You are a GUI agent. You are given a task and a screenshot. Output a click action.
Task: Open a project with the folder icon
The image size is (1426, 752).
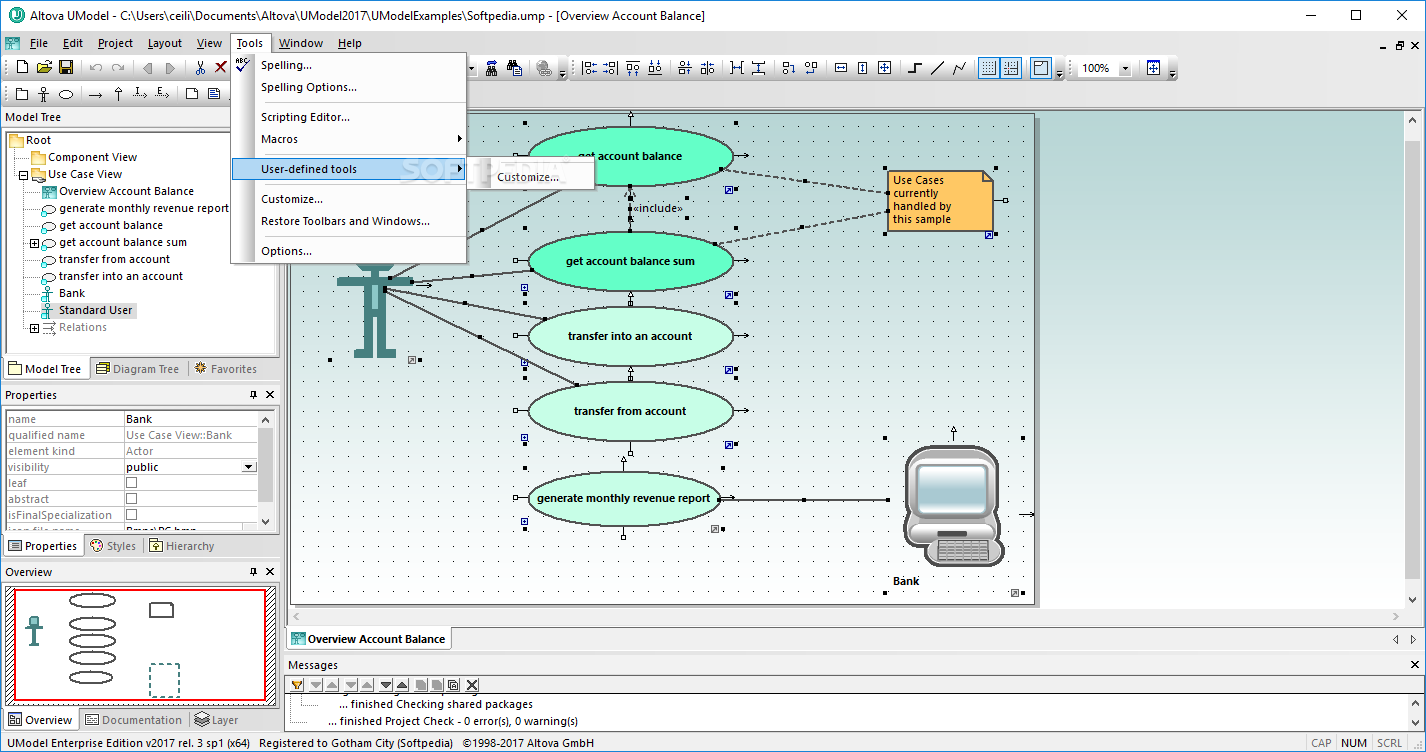(44, 68)
